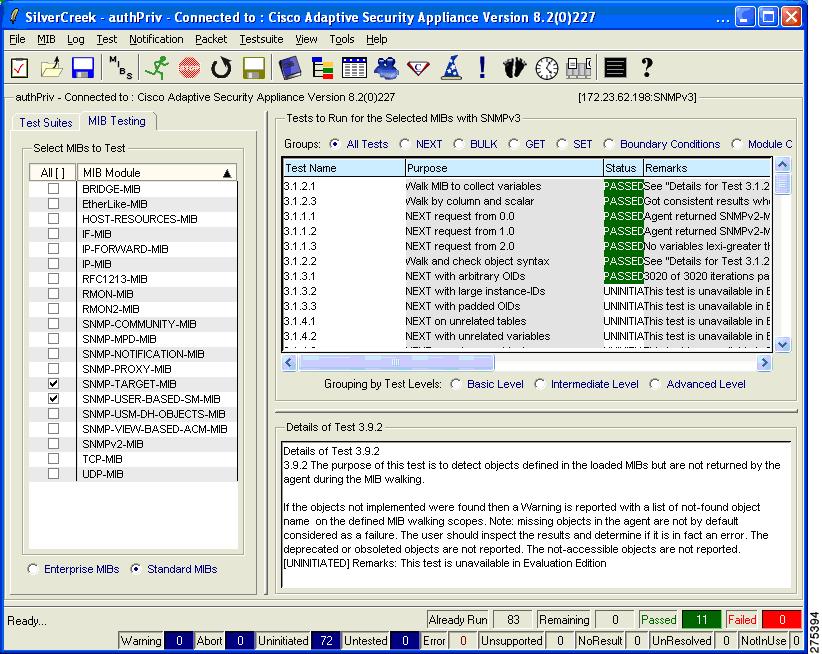Viewport: 822px width, 654px height.
Task: Click the horizontal scrollbar thumb
Action: tap(396, 362)
